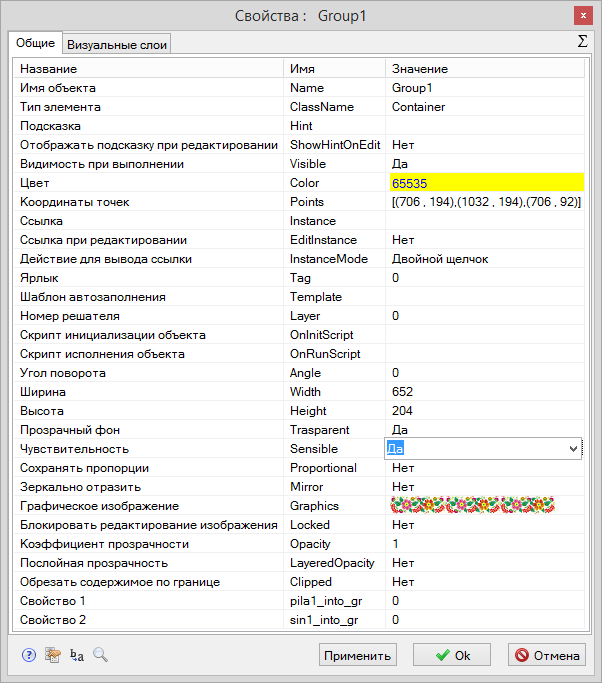602x683 pixels.
Task: Click the Trasparent value Да cell
Action: click(485, 430)
